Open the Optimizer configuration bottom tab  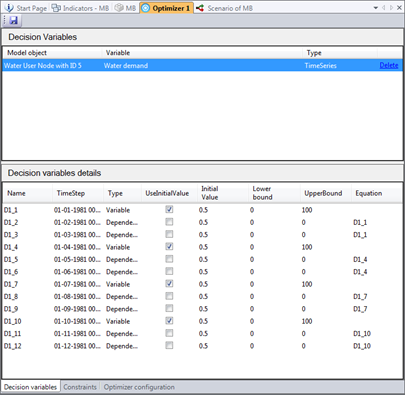click(139, 387)
